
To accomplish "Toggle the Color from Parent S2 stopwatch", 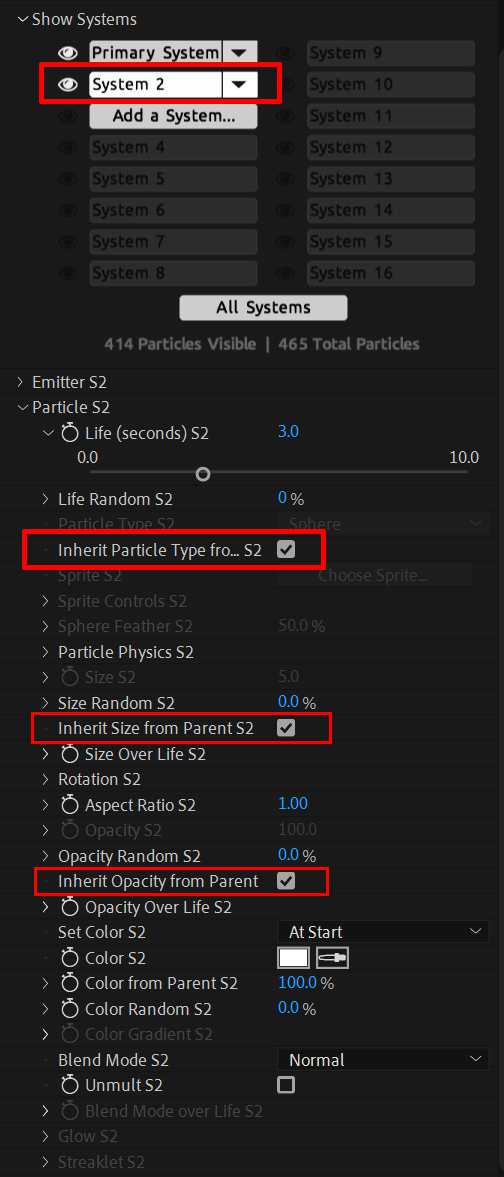I will click(x=70, y=983).
